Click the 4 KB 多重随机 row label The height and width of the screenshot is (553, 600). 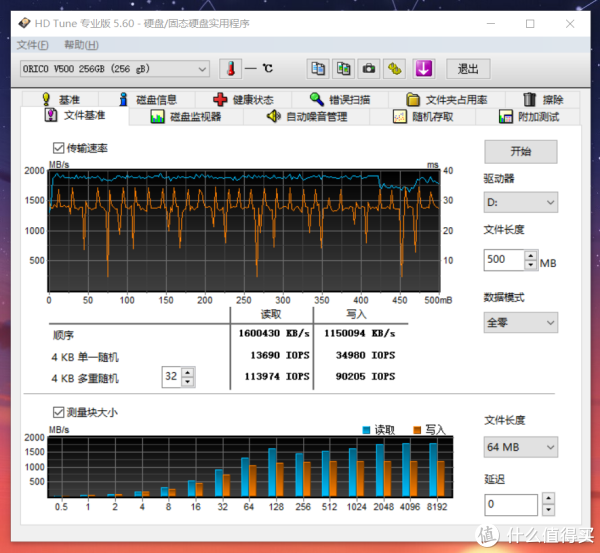(x=85, y=378)
